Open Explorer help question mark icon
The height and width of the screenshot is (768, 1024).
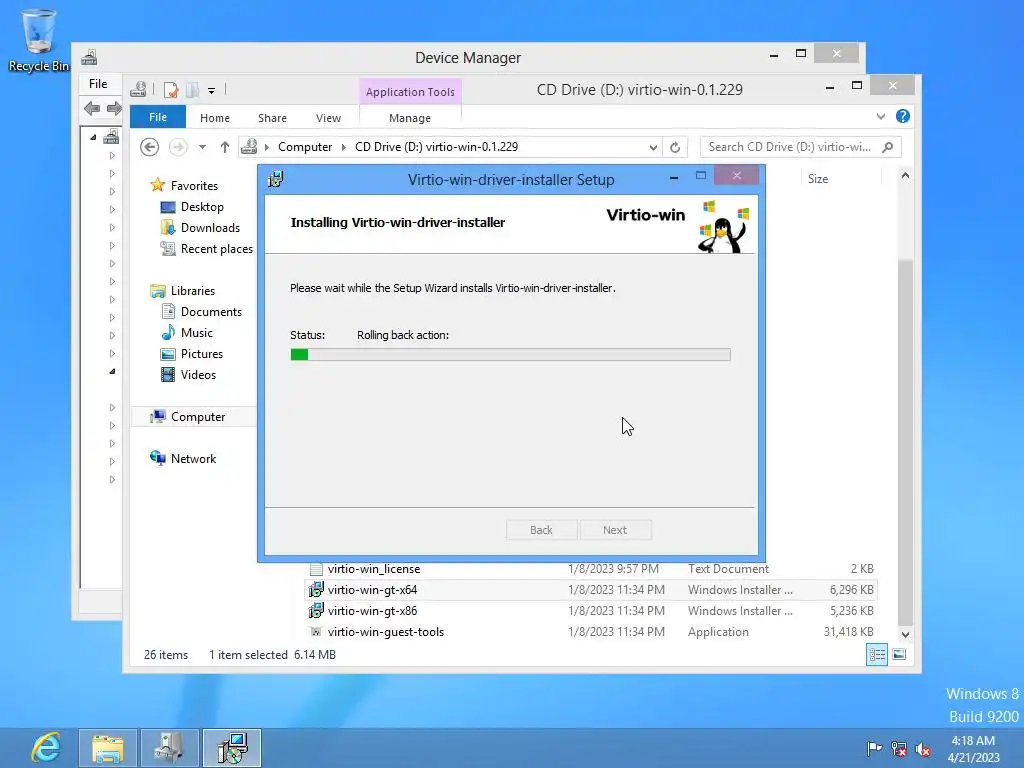coord(903,116)
